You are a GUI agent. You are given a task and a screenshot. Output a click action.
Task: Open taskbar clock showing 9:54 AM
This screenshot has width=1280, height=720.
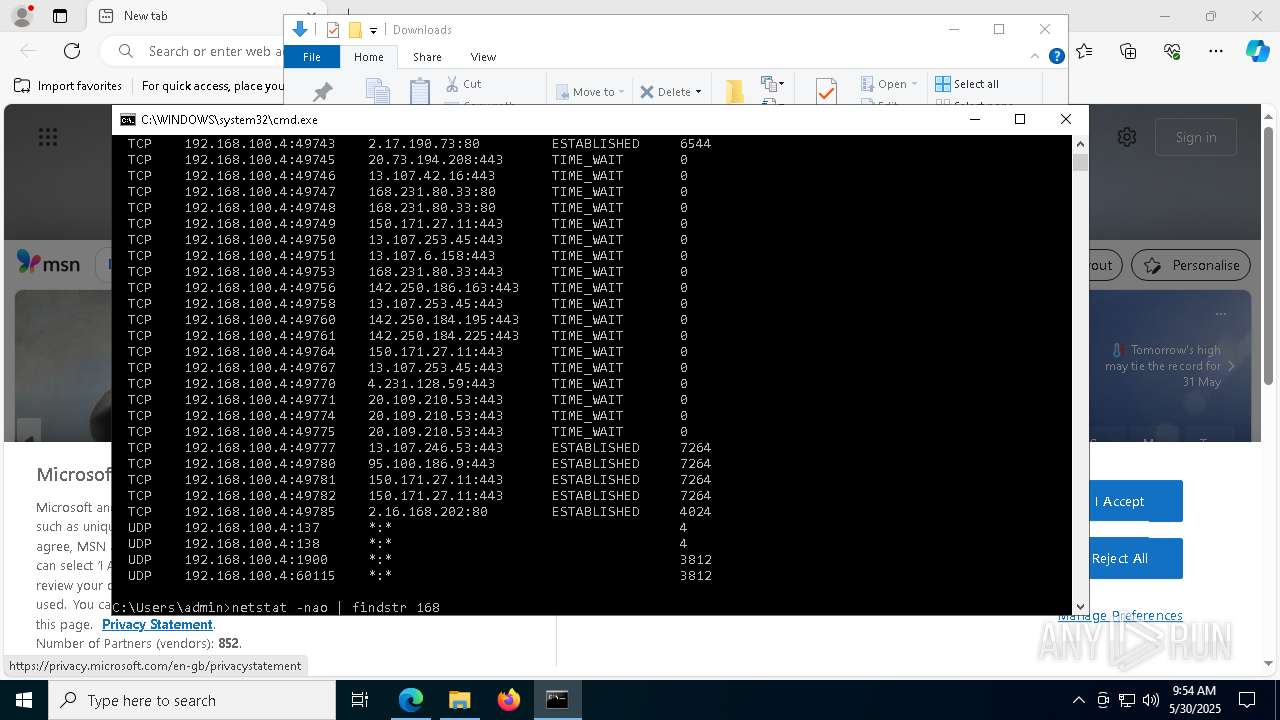(1194, 700)
